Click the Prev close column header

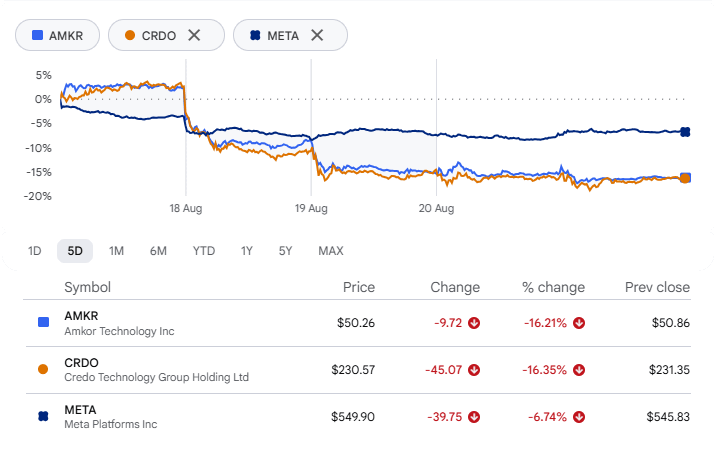[657, 287]
